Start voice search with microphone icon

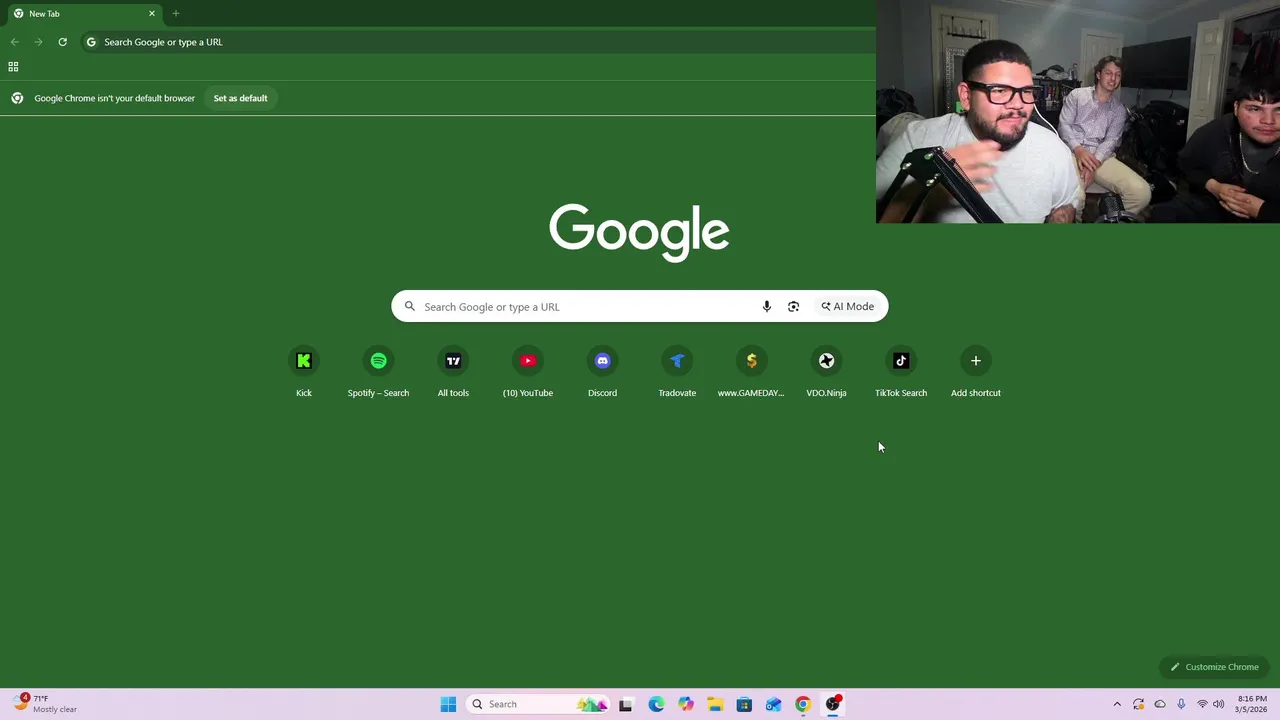click(767, 307)
